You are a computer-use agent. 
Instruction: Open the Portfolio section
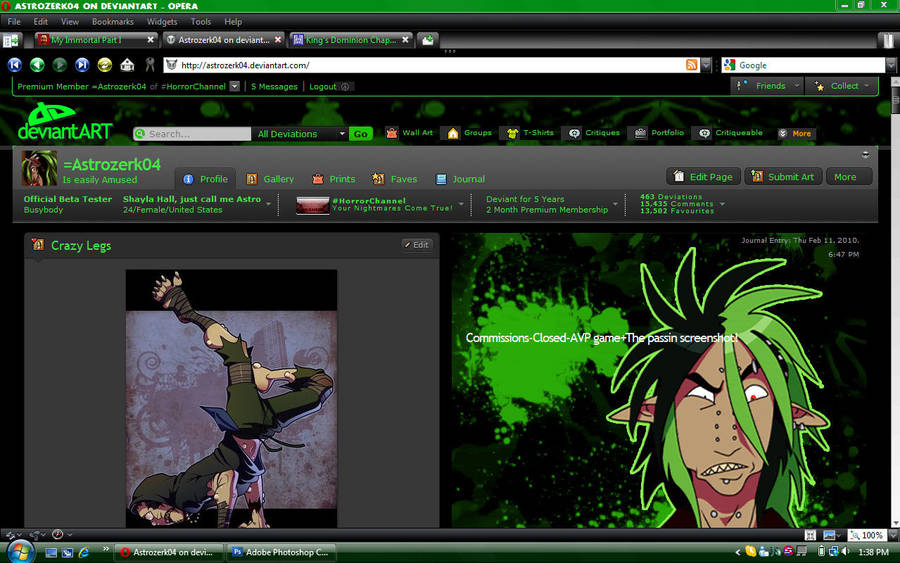pos(659,133)
